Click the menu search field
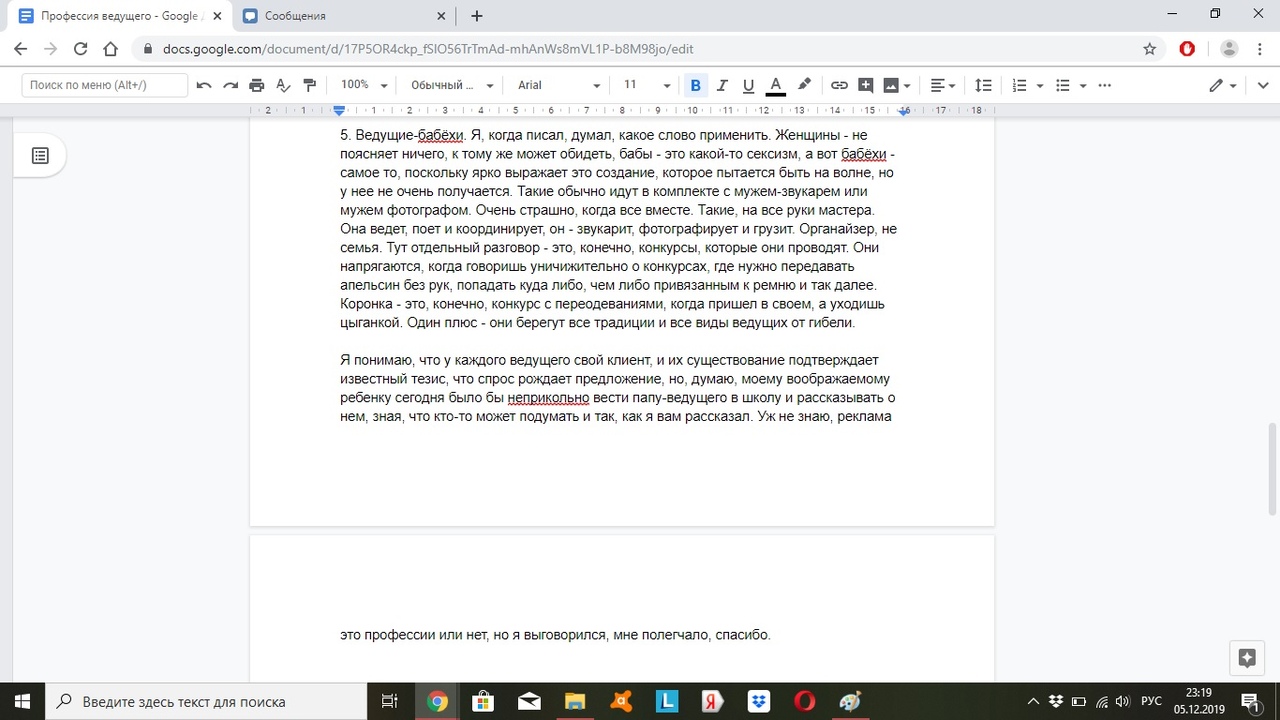This screenshot has width=1280, height=720. point(105,85)
